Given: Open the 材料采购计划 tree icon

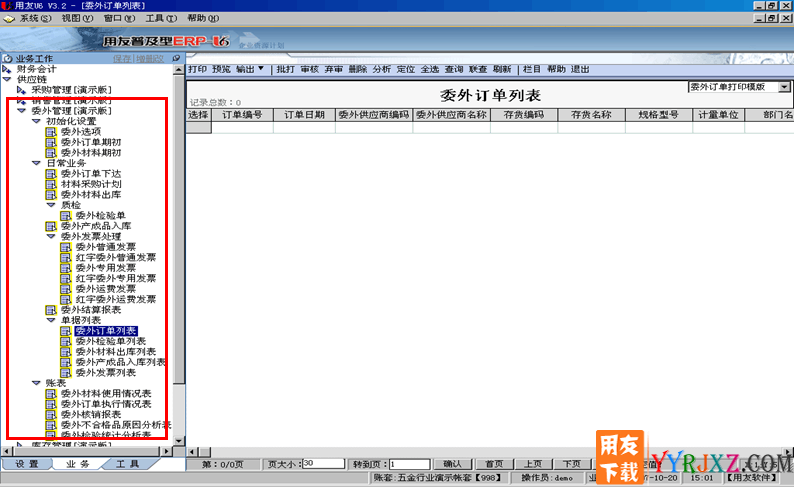Looking at the screenshot, I should (x=51, y=184).
